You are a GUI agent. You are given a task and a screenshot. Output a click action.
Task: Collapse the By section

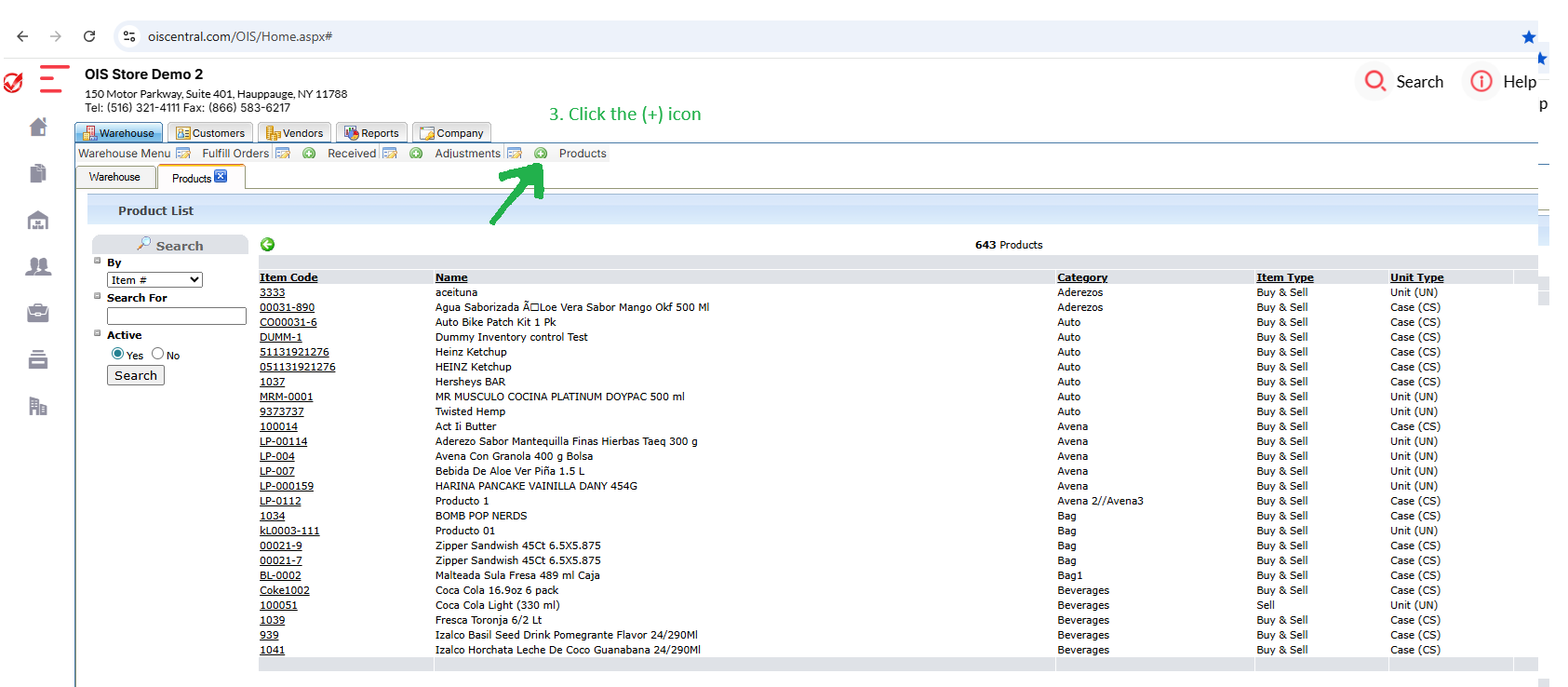[98, 261]
